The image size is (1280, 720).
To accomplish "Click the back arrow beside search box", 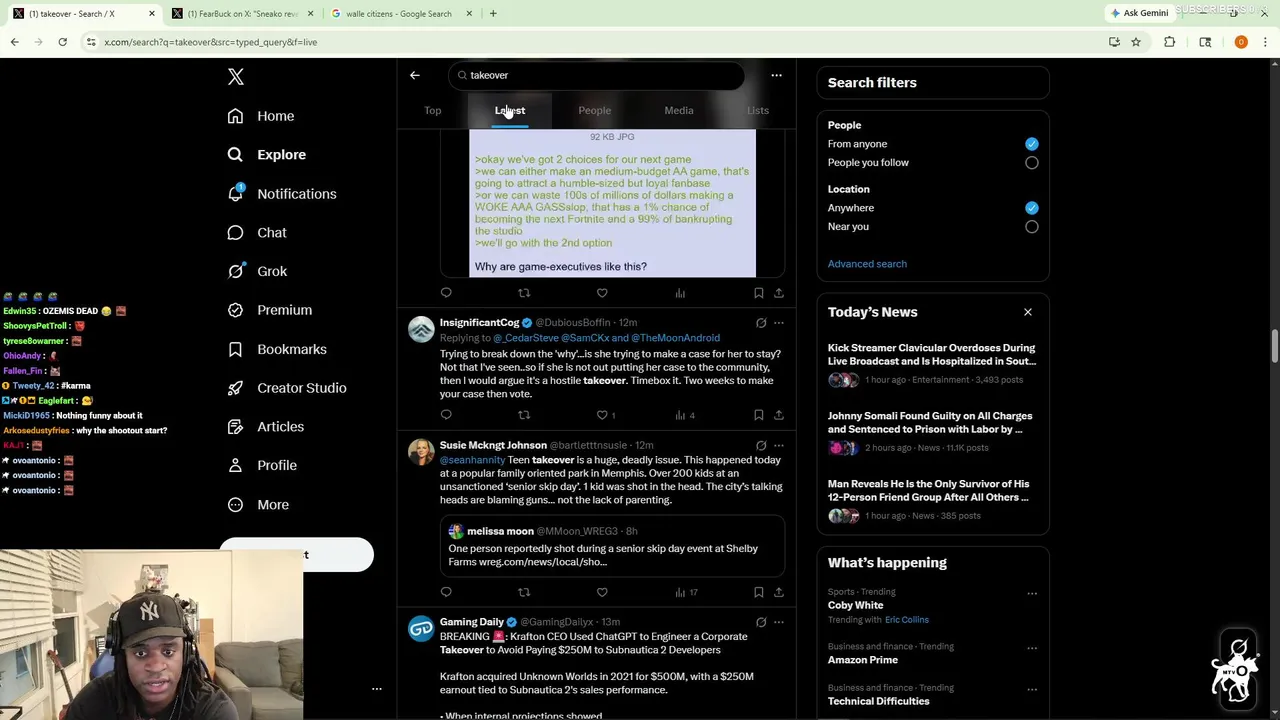I will coord(415,75).
